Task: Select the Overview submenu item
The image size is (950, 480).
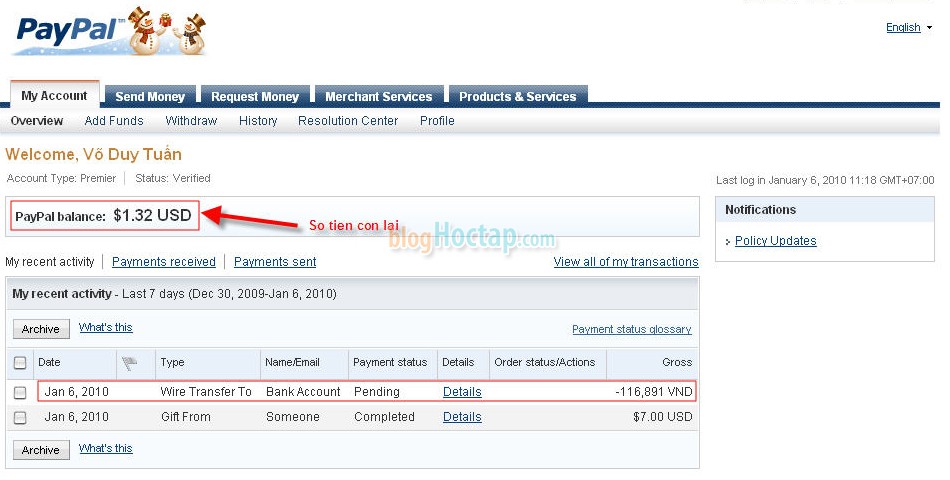Action: click(x=37, y=121)
